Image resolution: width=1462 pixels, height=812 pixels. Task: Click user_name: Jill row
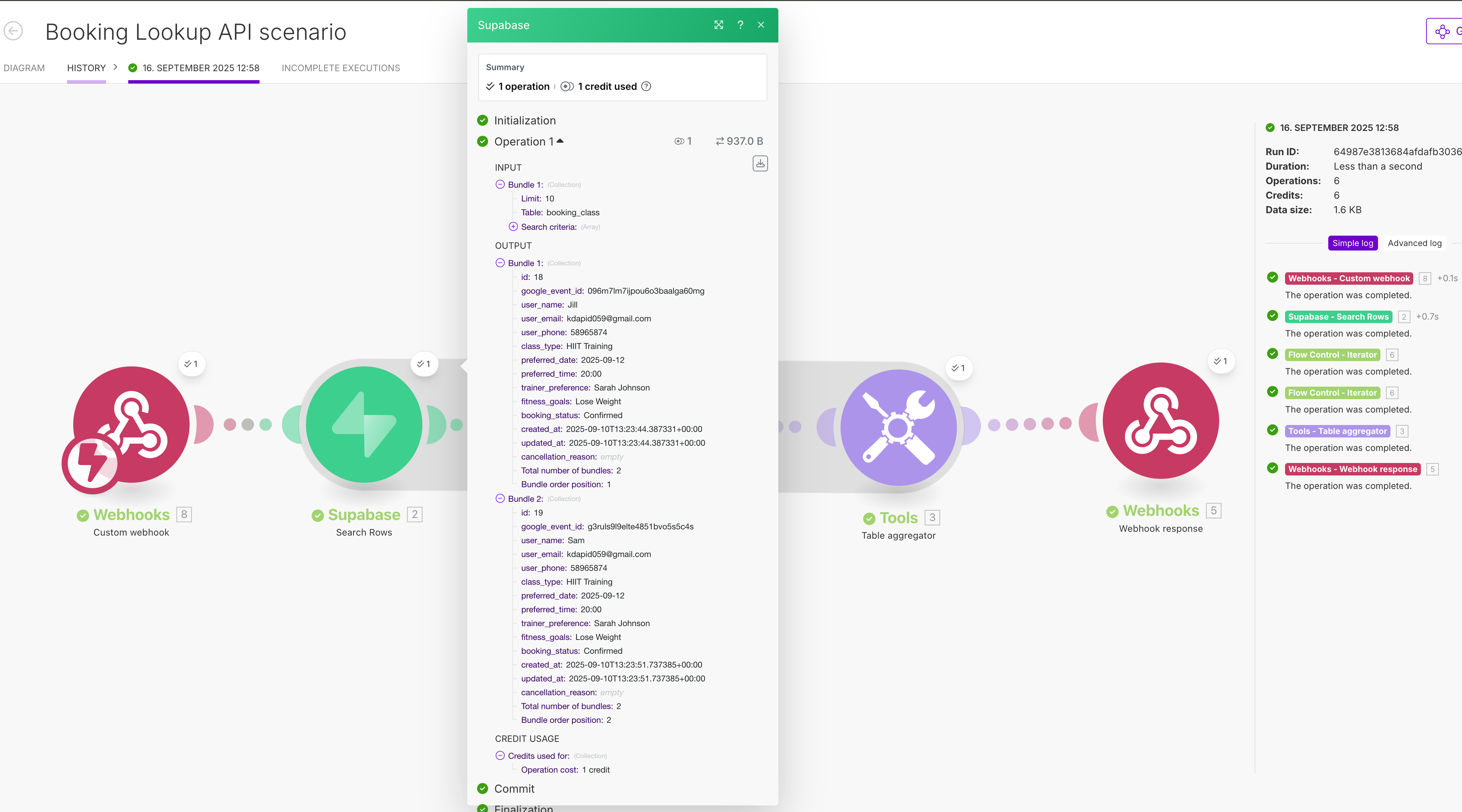[x=550, y=305]
